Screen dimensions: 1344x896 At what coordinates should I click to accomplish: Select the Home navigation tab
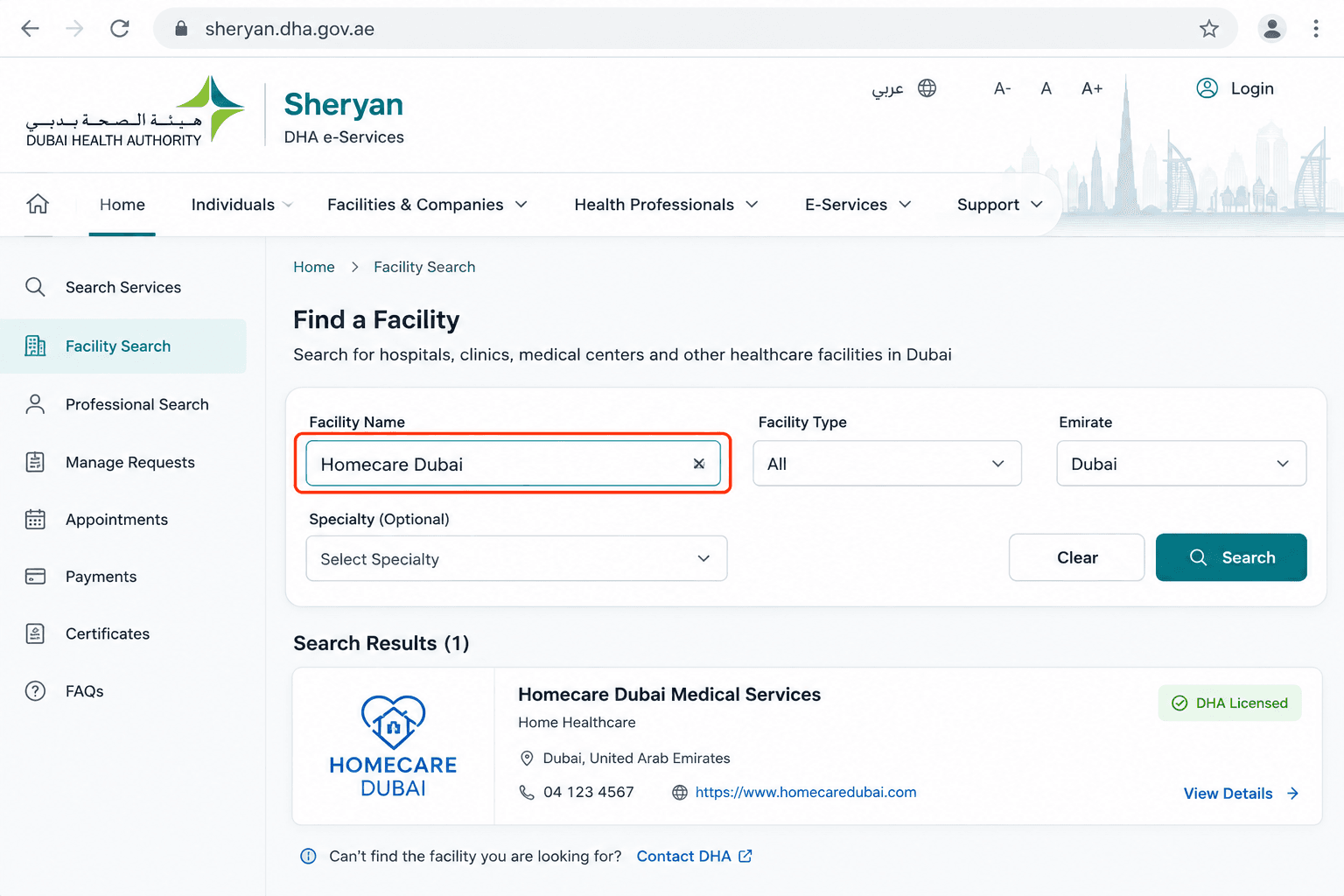(122, 205)
